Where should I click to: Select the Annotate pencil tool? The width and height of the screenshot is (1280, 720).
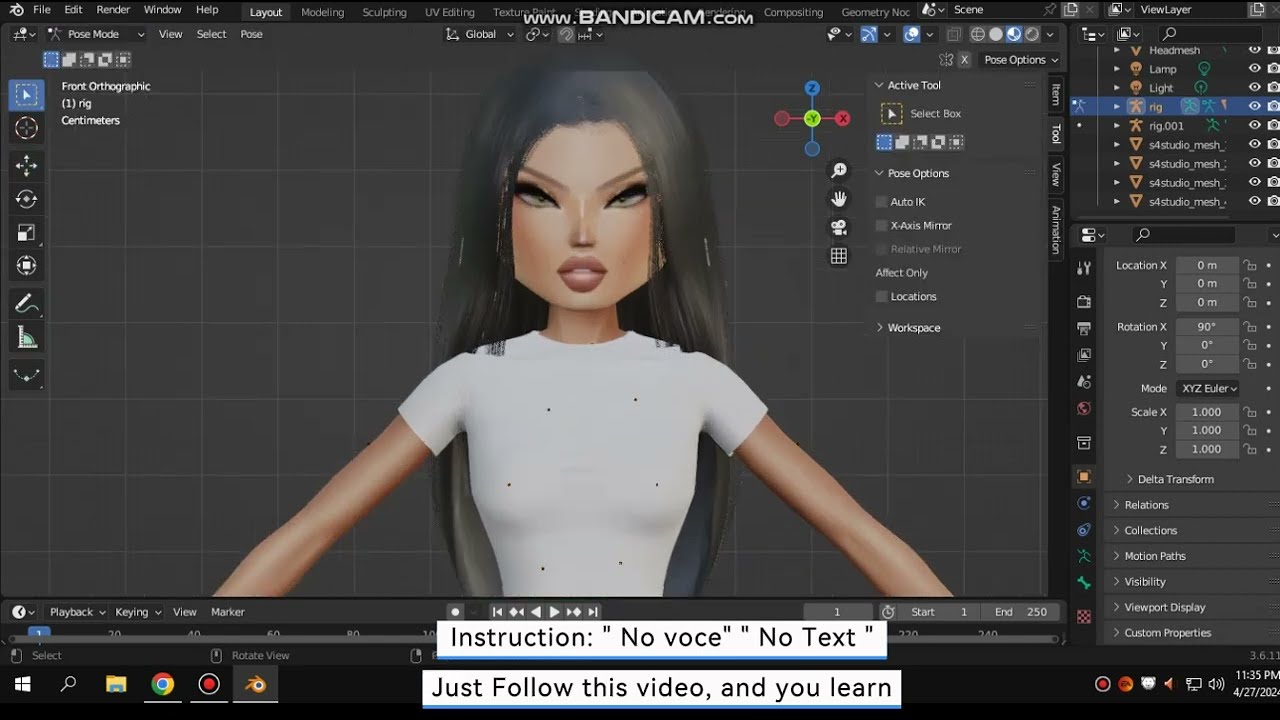[x=27, y=304]
